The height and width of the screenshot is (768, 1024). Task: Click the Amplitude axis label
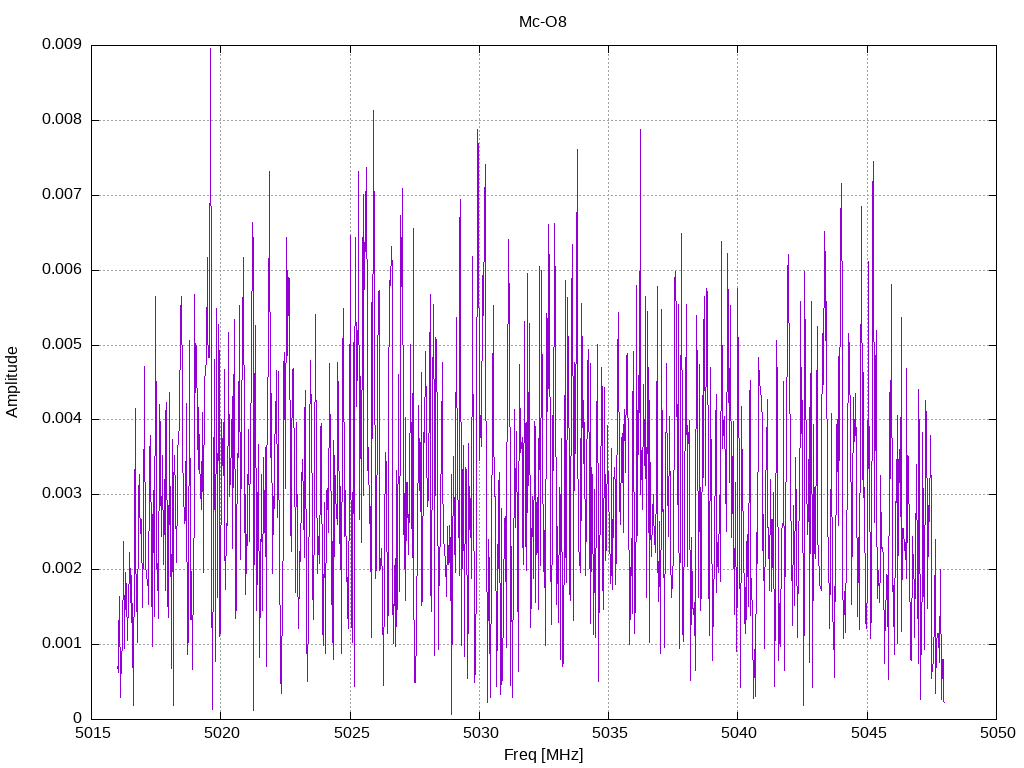[x=12, y=382]
